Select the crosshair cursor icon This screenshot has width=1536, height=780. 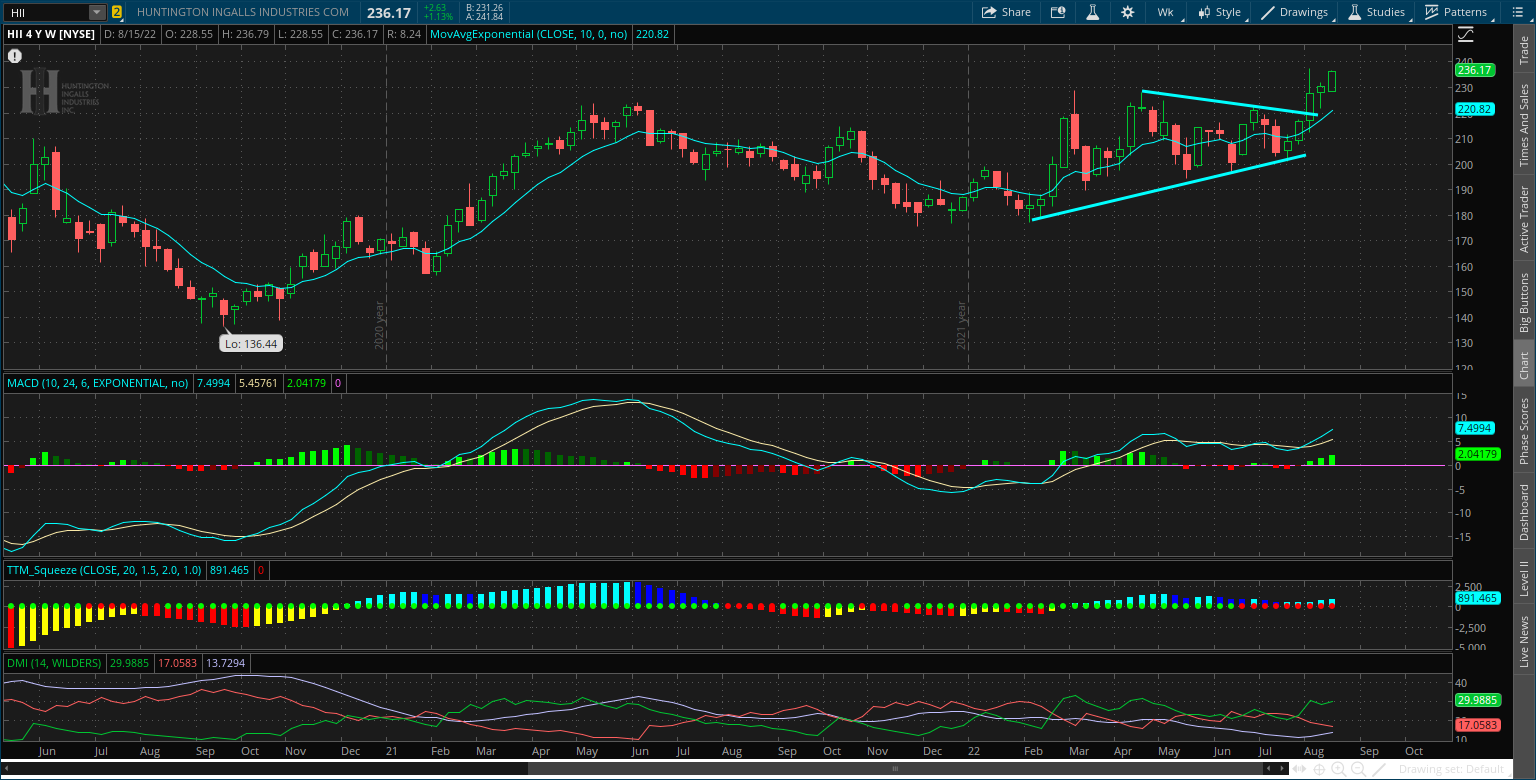(1320, 769)
